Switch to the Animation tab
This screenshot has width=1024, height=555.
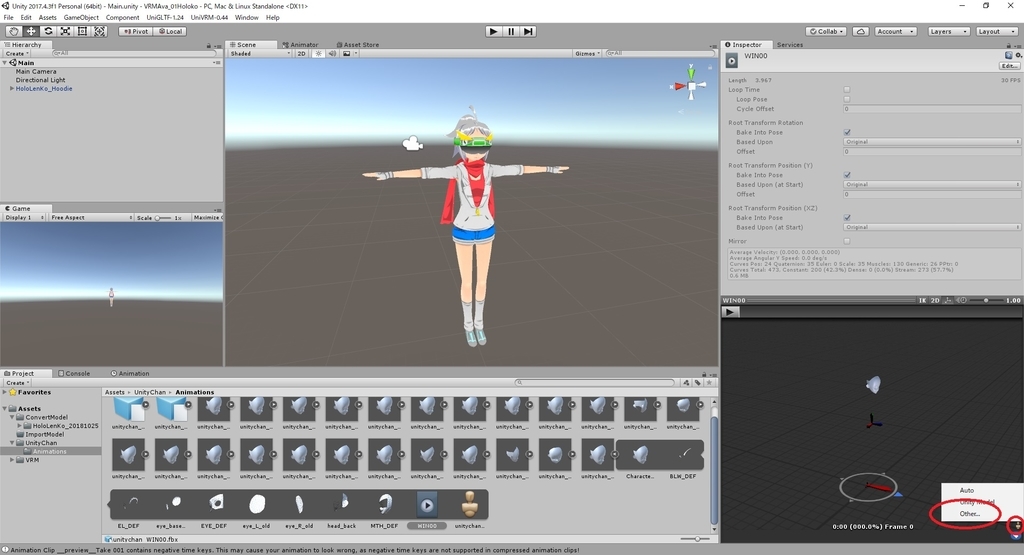pos(130,373)
